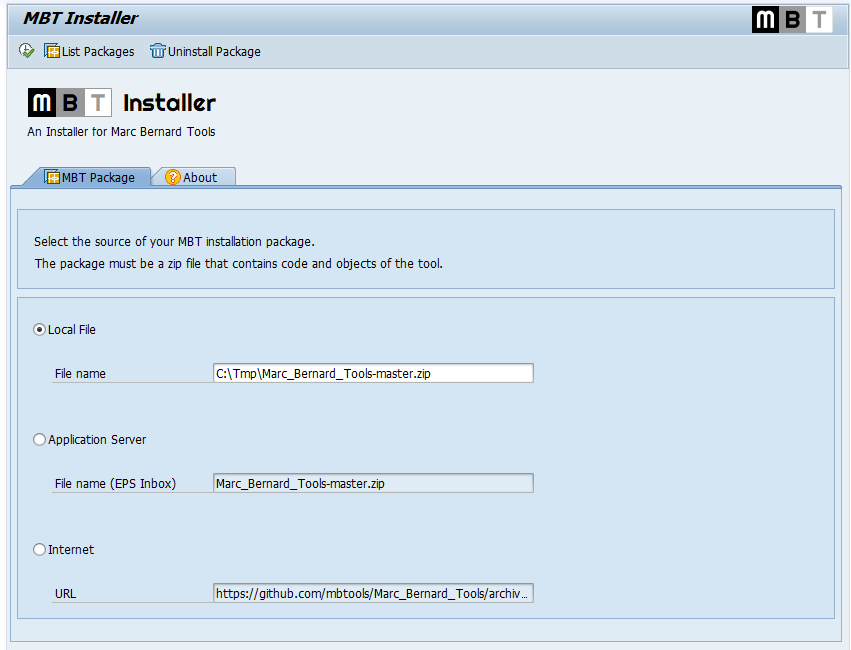Click the 'MBT Installer' window title
The image size is (851, 650).
81,18
